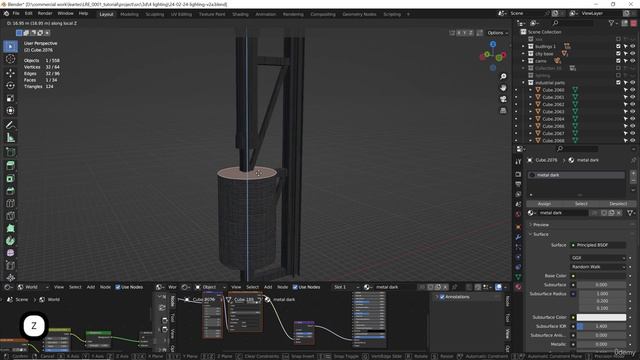Collapse the industrial parts collection

tap(523, 82)
